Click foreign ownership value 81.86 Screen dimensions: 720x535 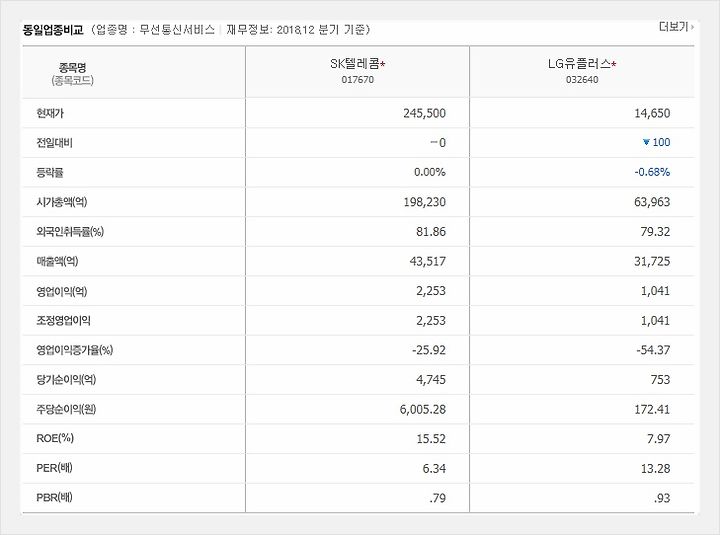(431, 231)
